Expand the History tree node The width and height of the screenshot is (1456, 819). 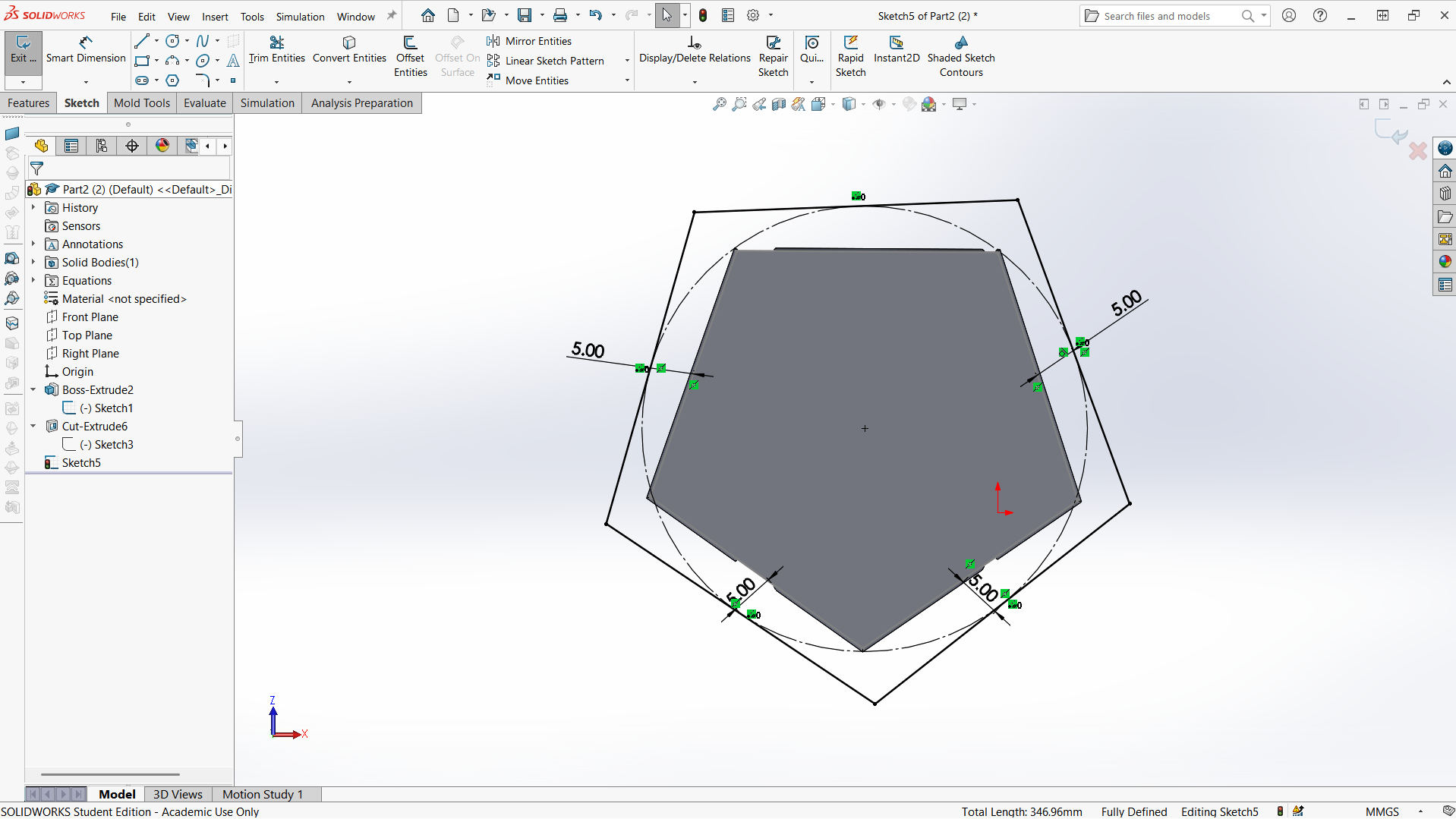(33, 207)
